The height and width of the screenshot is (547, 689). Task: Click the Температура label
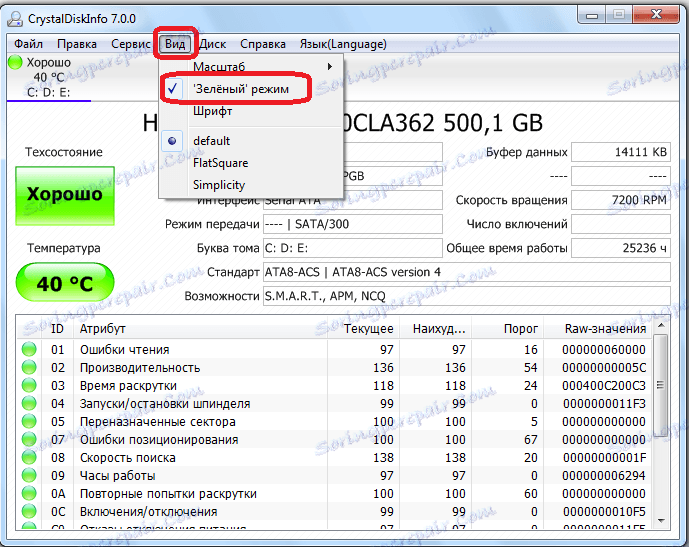(64, 248)
